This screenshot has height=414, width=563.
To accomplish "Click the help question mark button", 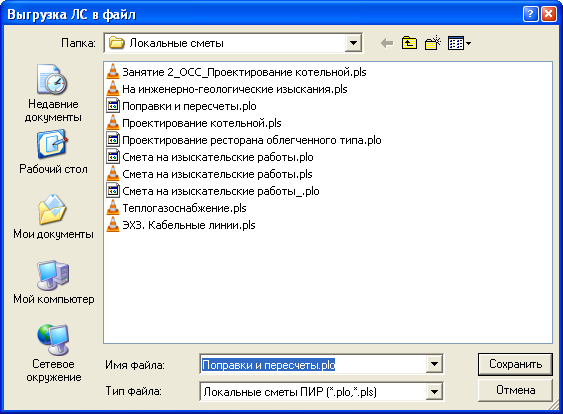I will [530, 14].
